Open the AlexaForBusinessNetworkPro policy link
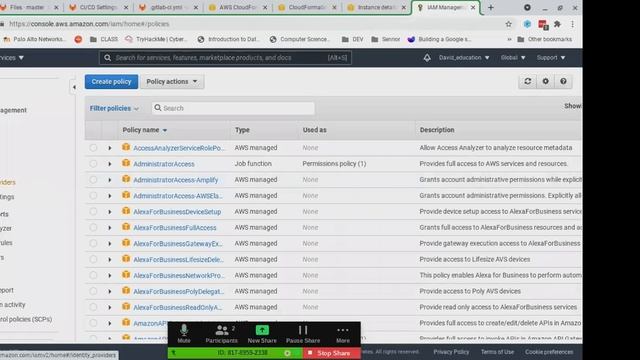Image resolution: width=640 pixels, height=360 pixels. tap(178, 276)
